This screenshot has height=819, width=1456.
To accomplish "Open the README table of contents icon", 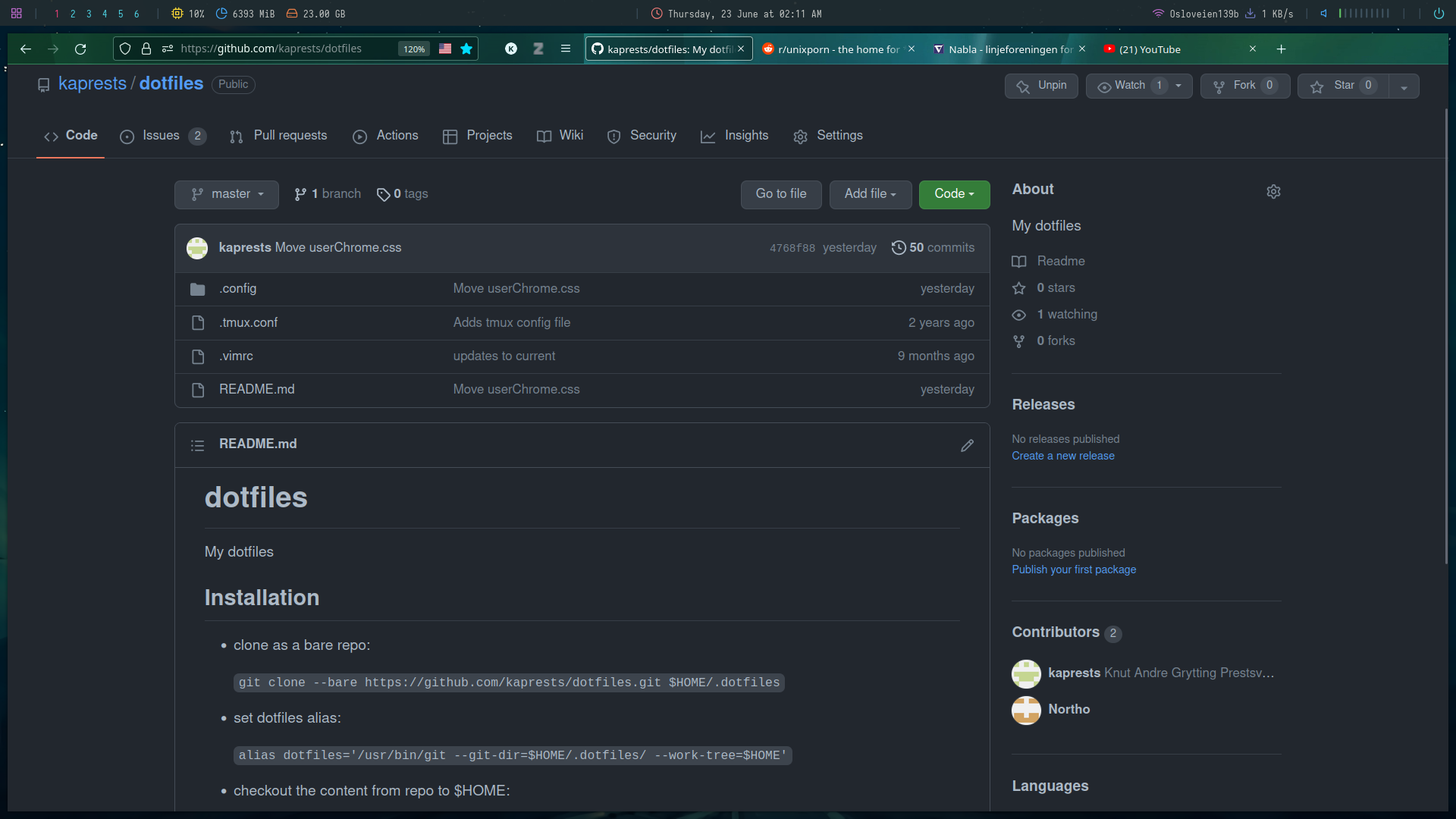I will click(x=197, y=446).
